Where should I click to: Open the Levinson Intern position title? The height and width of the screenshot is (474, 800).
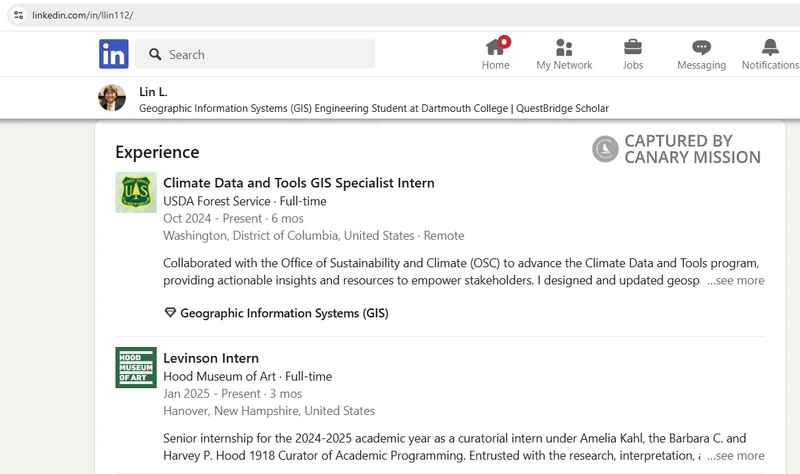211,358
